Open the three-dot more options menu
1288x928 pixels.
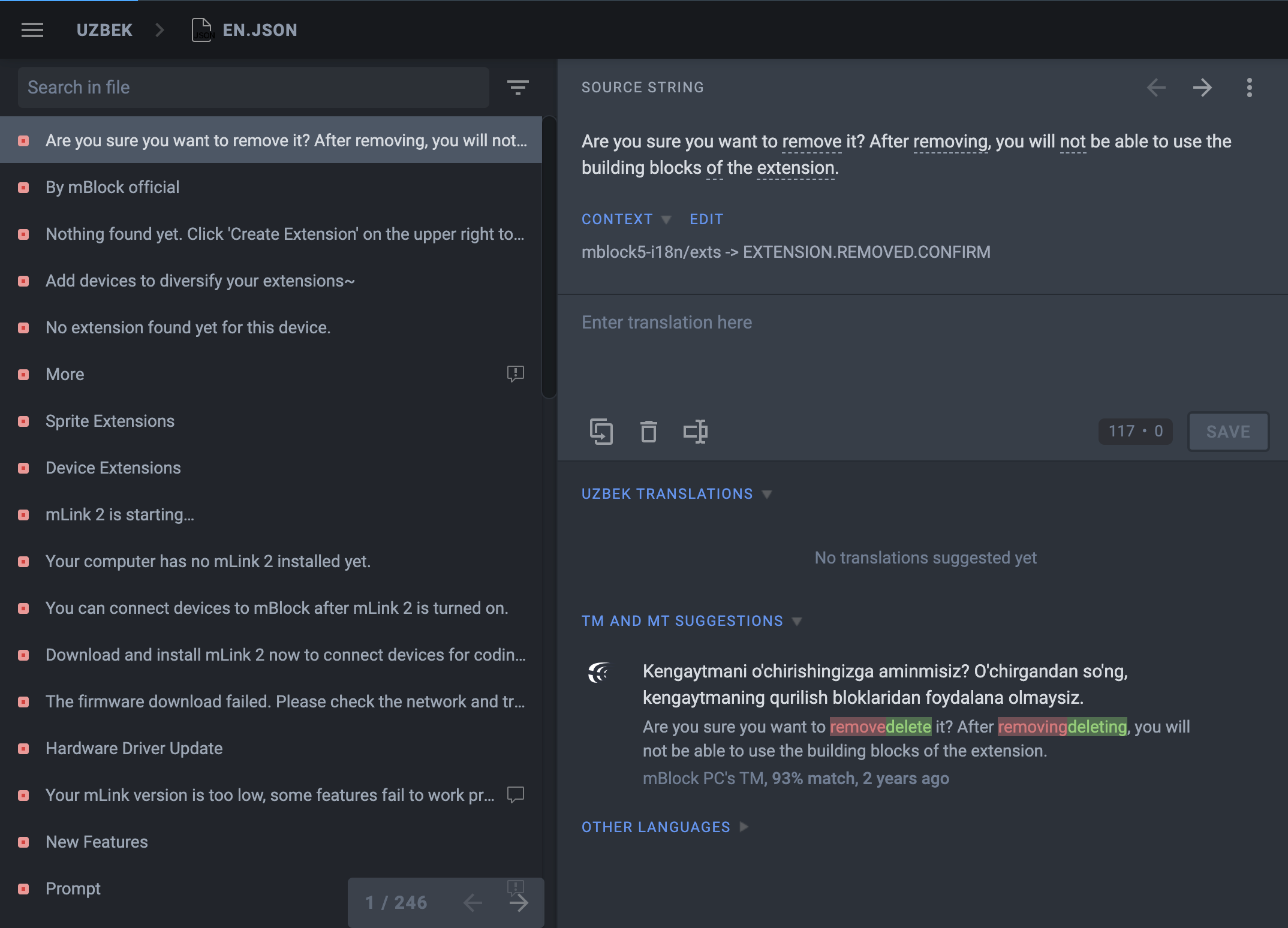tap(1250, 88)
